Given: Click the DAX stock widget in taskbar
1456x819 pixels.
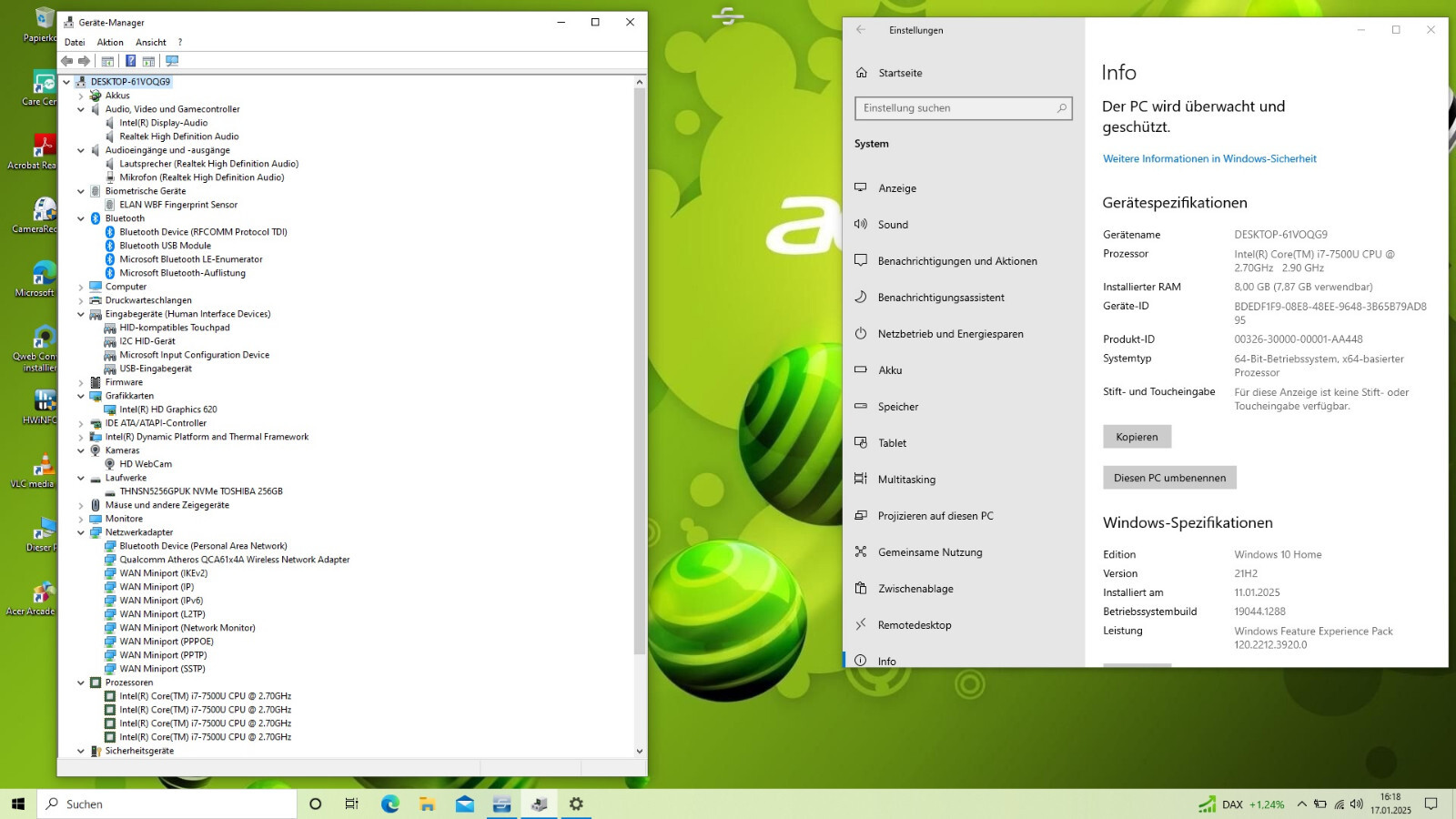Looking at the screenshot, I should [1241, 804].
